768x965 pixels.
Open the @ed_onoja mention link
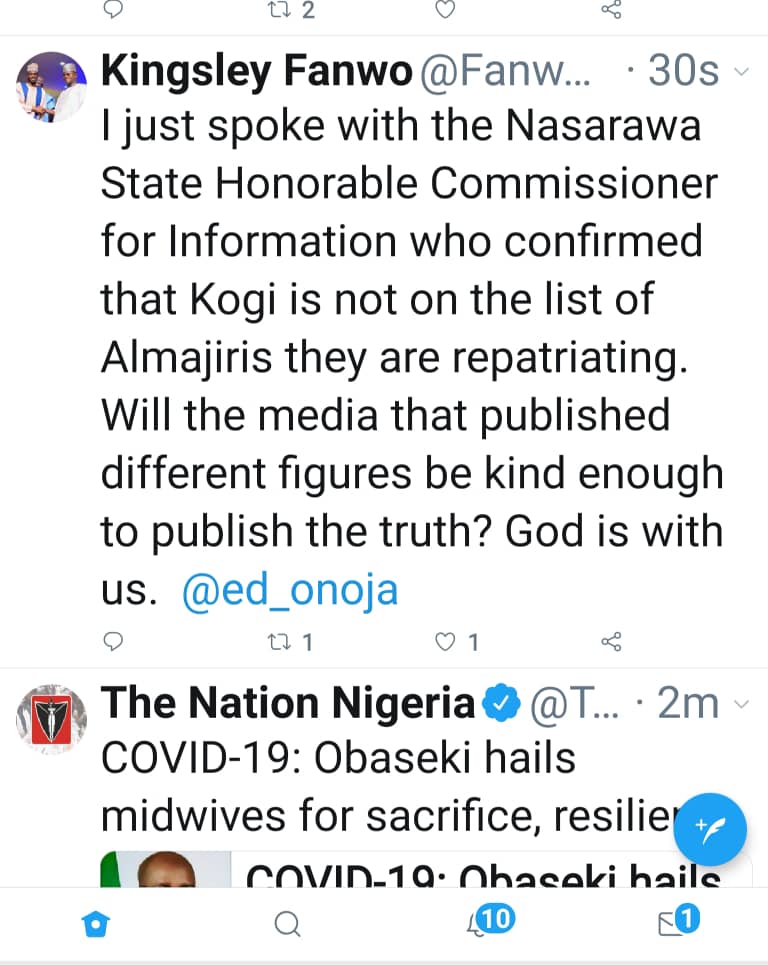click(x=290, y=590)
